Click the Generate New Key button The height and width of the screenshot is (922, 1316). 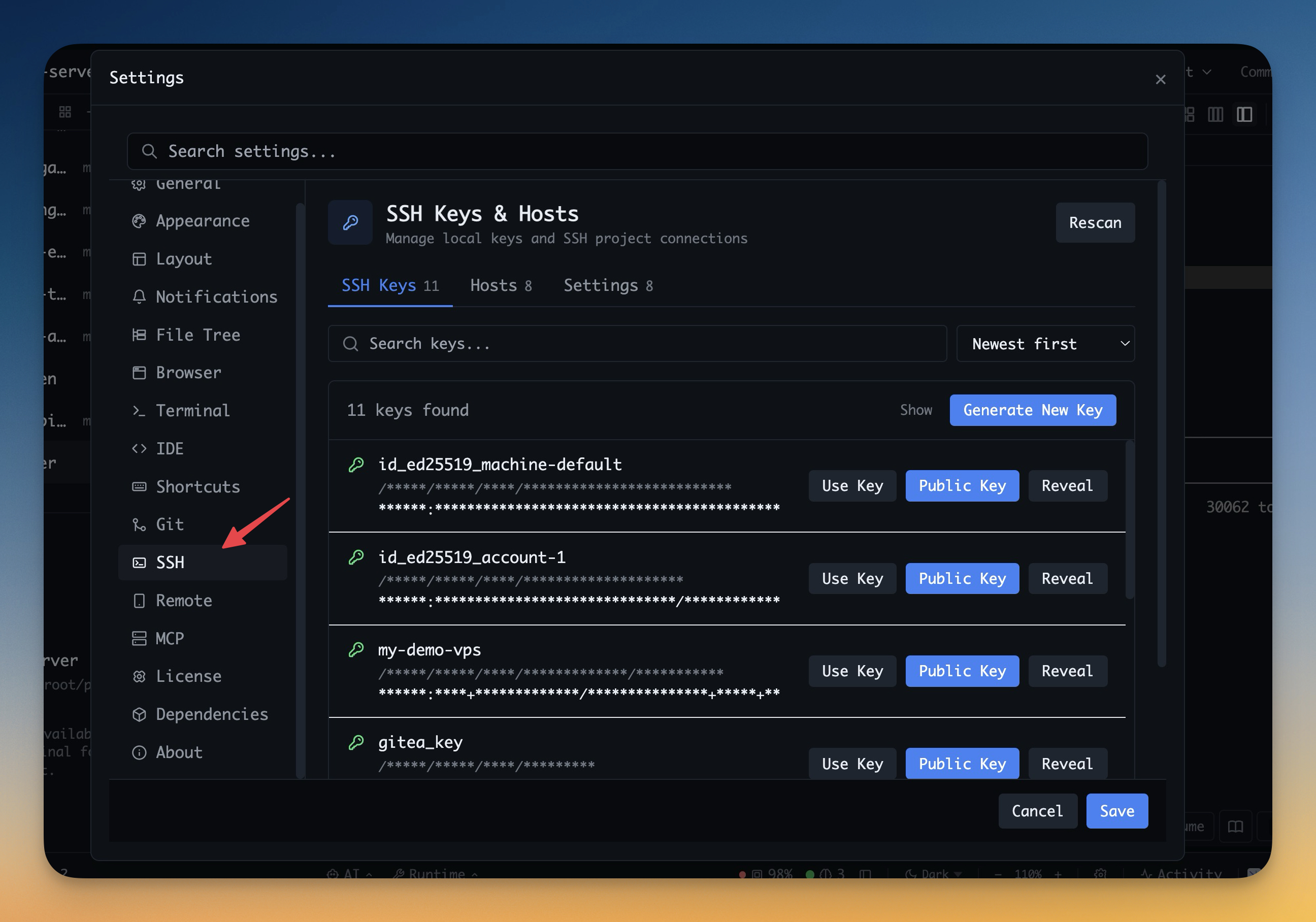pyautogui.click(x=1032, y=410)
